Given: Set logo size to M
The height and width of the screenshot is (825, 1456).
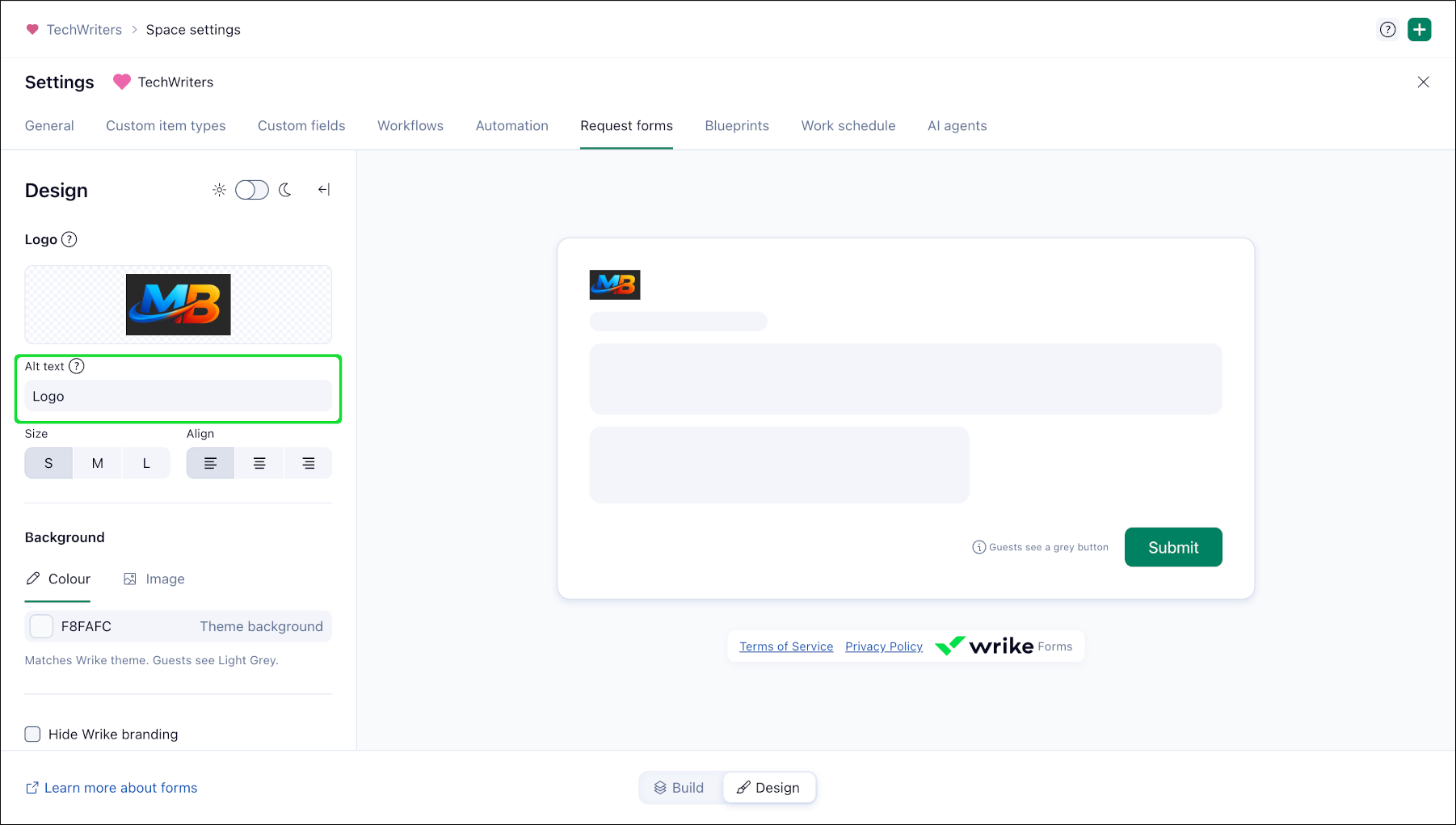Looking at the screenshot, I should tap(98, 463).
